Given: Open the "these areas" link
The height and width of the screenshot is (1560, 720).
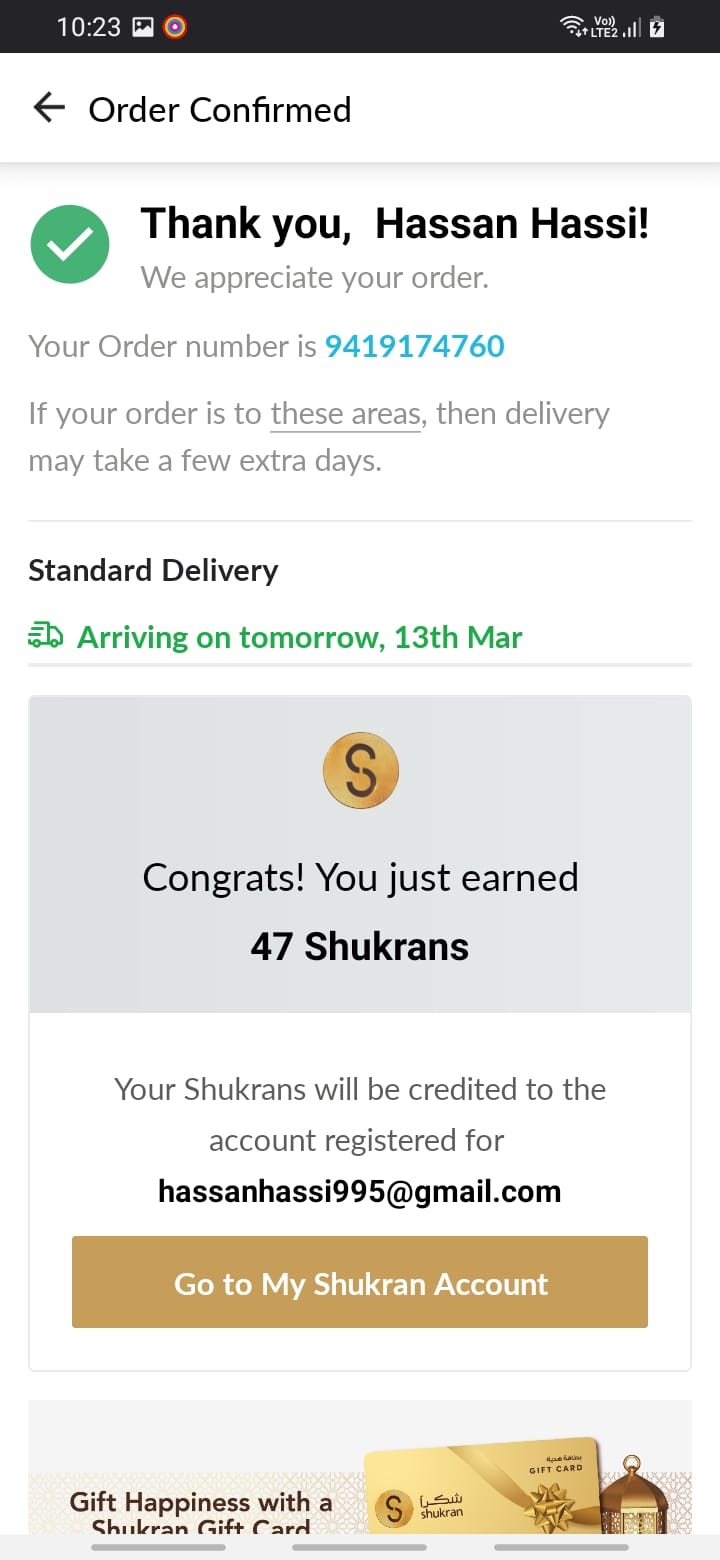Looking at the screenshot, I should tap(346, 413).
